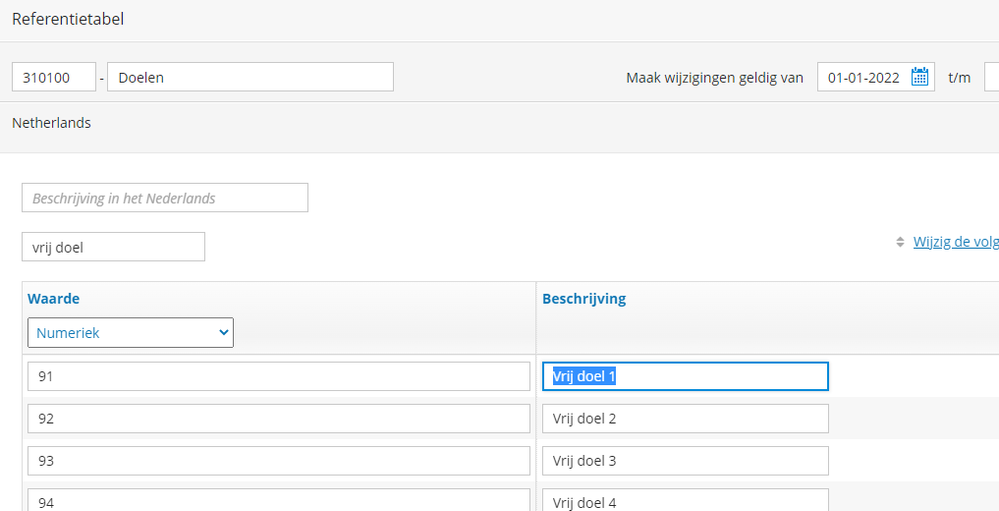999x511 pixels.
Task: Click the start date field 01-01-2022
Action: (x=864, y=78)
